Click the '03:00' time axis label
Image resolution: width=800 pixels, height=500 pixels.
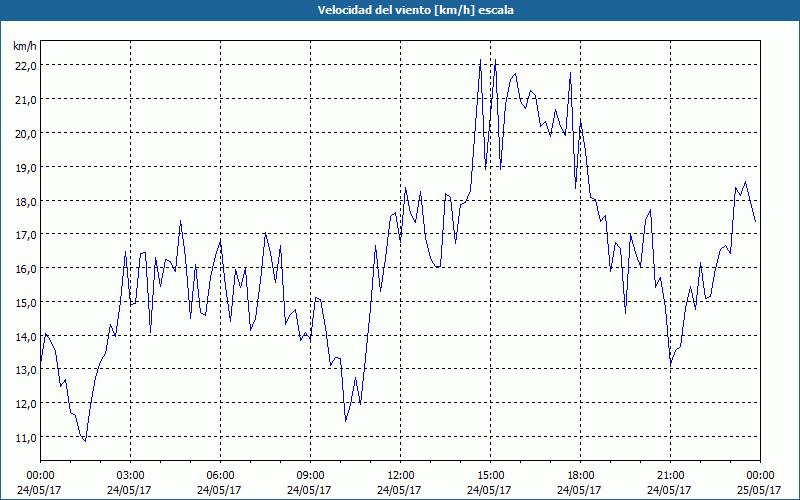[x=131, y=476]
